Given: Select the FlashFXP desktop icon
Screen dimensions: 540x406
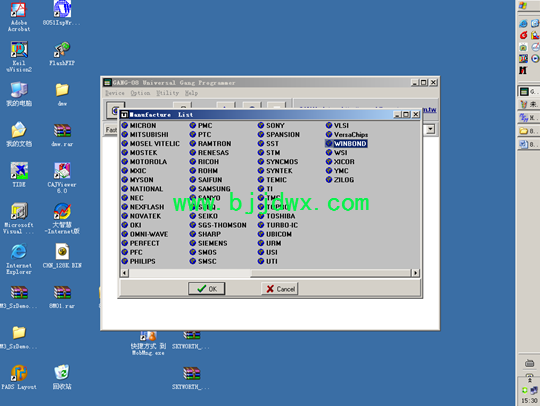Looking at the screenshot, I should (x=62, y=53).
